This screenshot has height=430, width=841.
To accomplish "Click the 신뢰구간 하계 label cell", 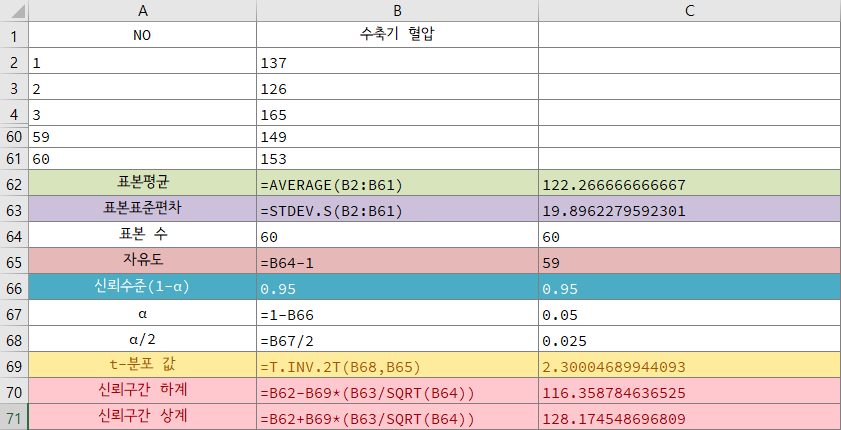I will (x=143, y=391).
